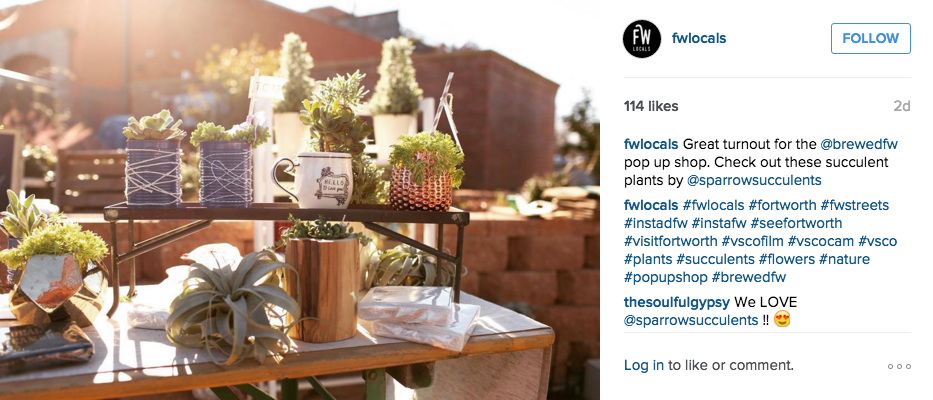Open the #visitfortworth hashtag

(671, 242)
